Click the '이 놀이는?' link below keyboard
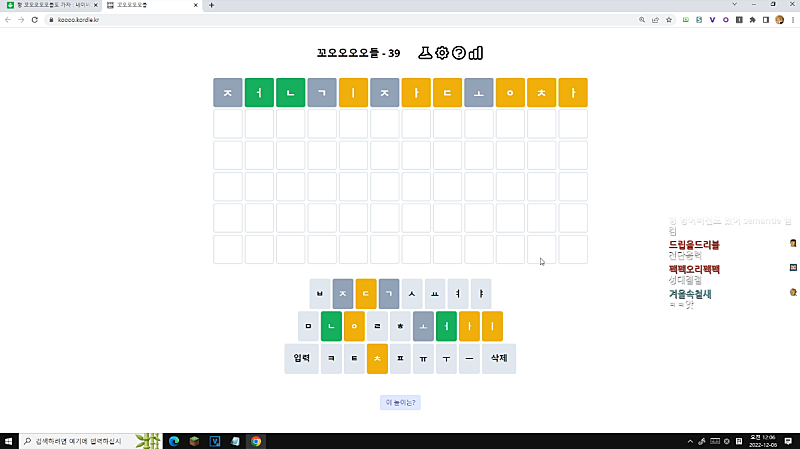The height and width of the screenshot is (449, 800). click(x=400, y=403)
